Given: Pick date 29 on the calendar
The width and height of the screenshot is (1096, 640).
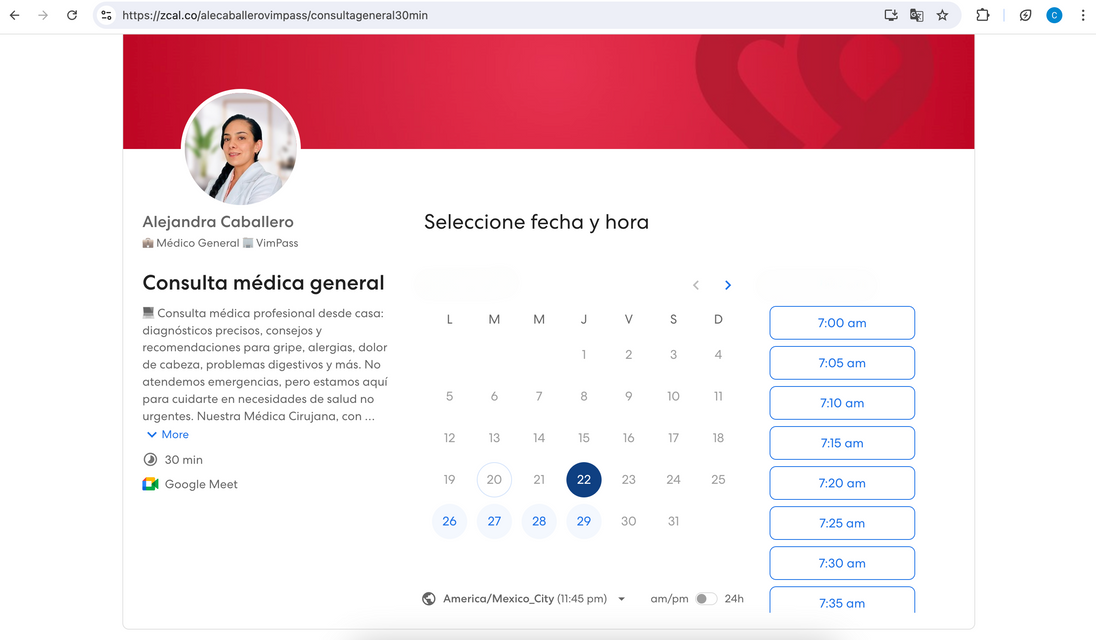Looking at the screenshot, I should (584, 521).
